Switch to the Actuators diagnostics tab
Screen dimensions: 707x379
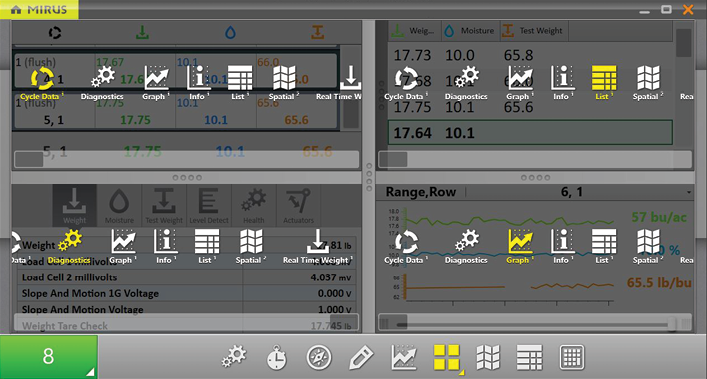click(x=298, y=206)
